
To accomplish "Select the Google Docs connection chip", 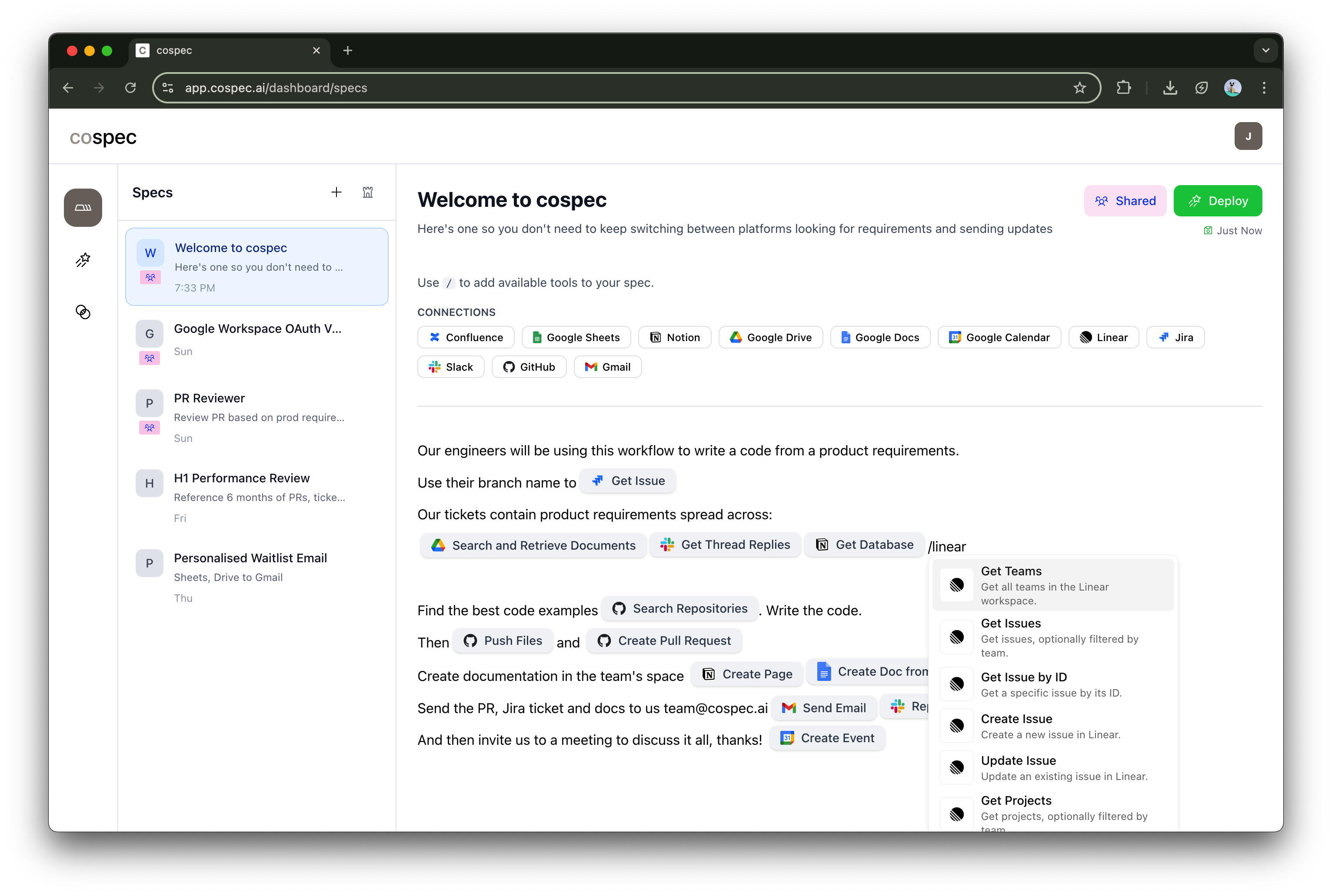I will tap(880, 337).
